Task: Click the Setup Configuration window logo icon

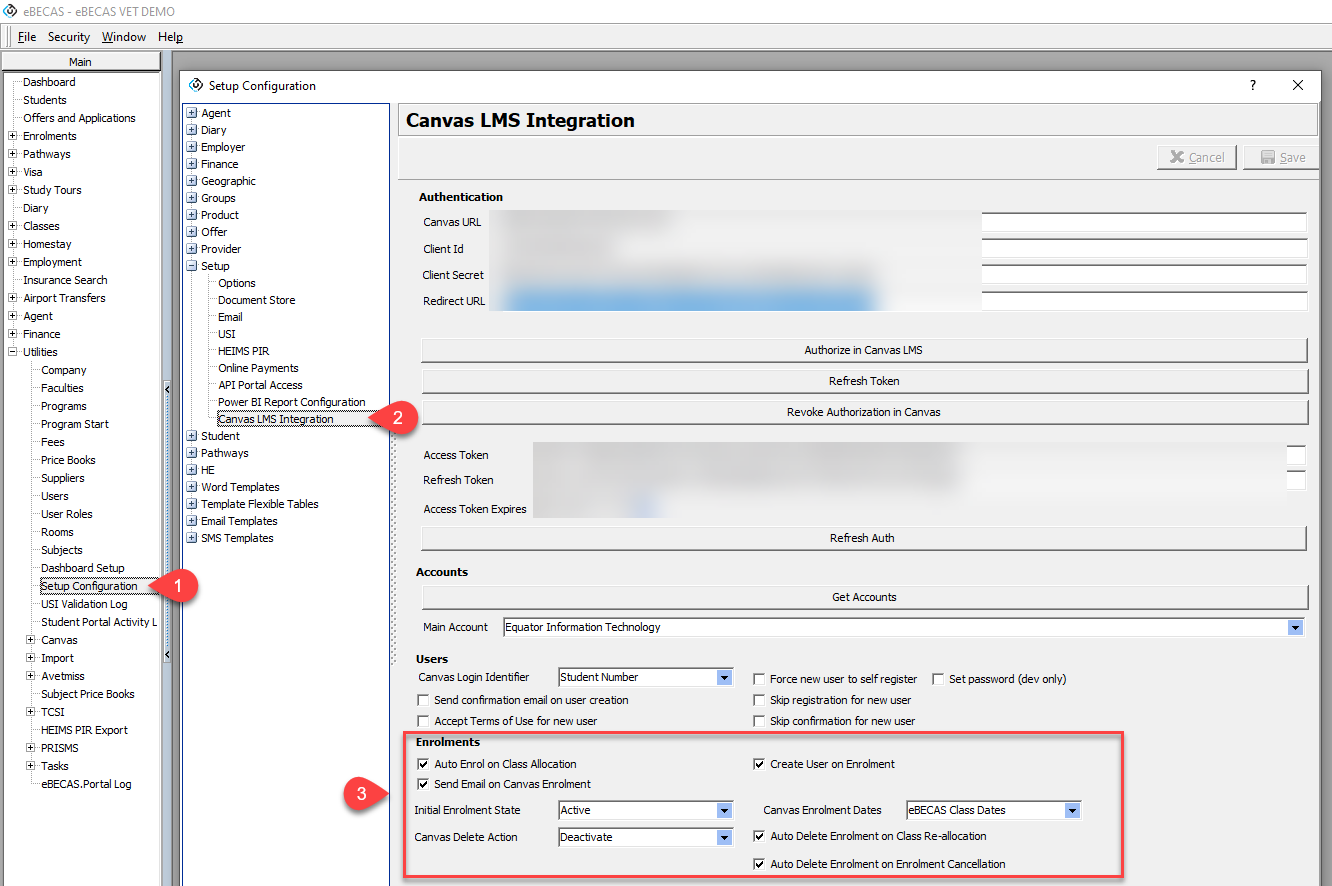Action: click(x=196, y=86)
